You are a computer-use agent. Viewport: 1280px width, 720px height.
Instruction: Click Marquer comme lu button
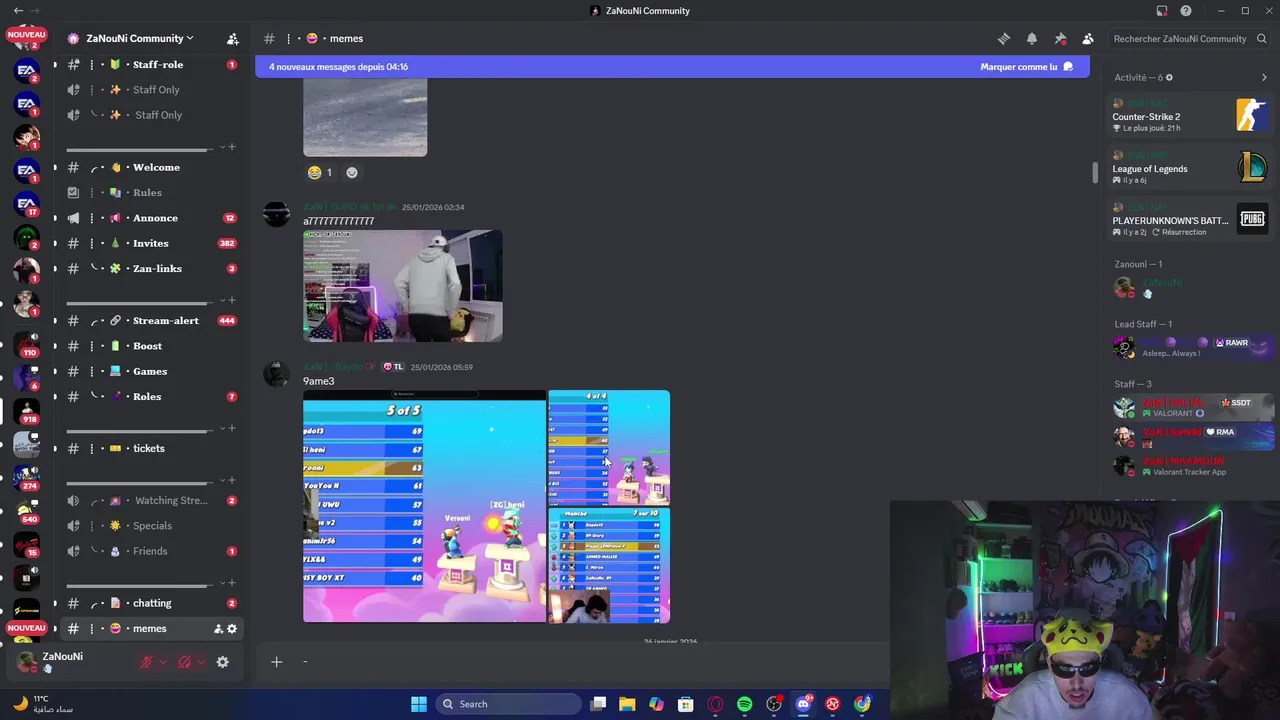pyautogui.click(x=1026, y=67)
